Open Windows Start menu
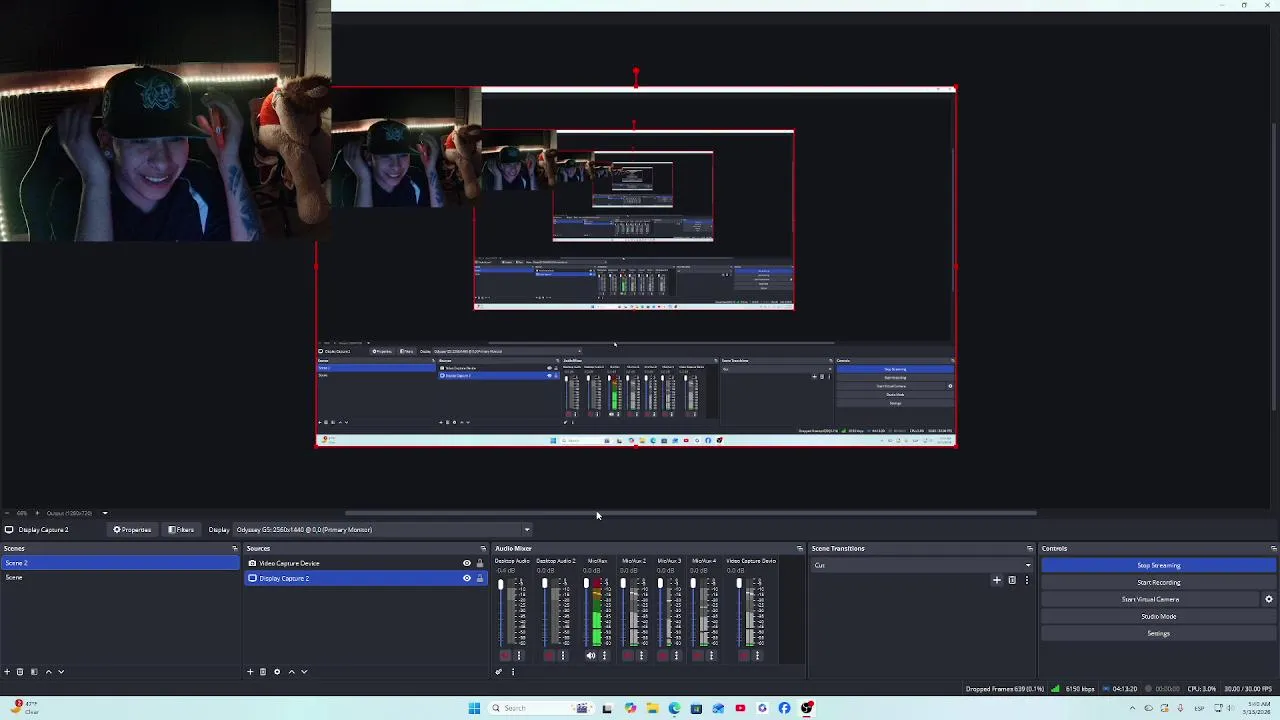Image resolution: width=1280 pixels, height=720 pixels. pos(474,708)
